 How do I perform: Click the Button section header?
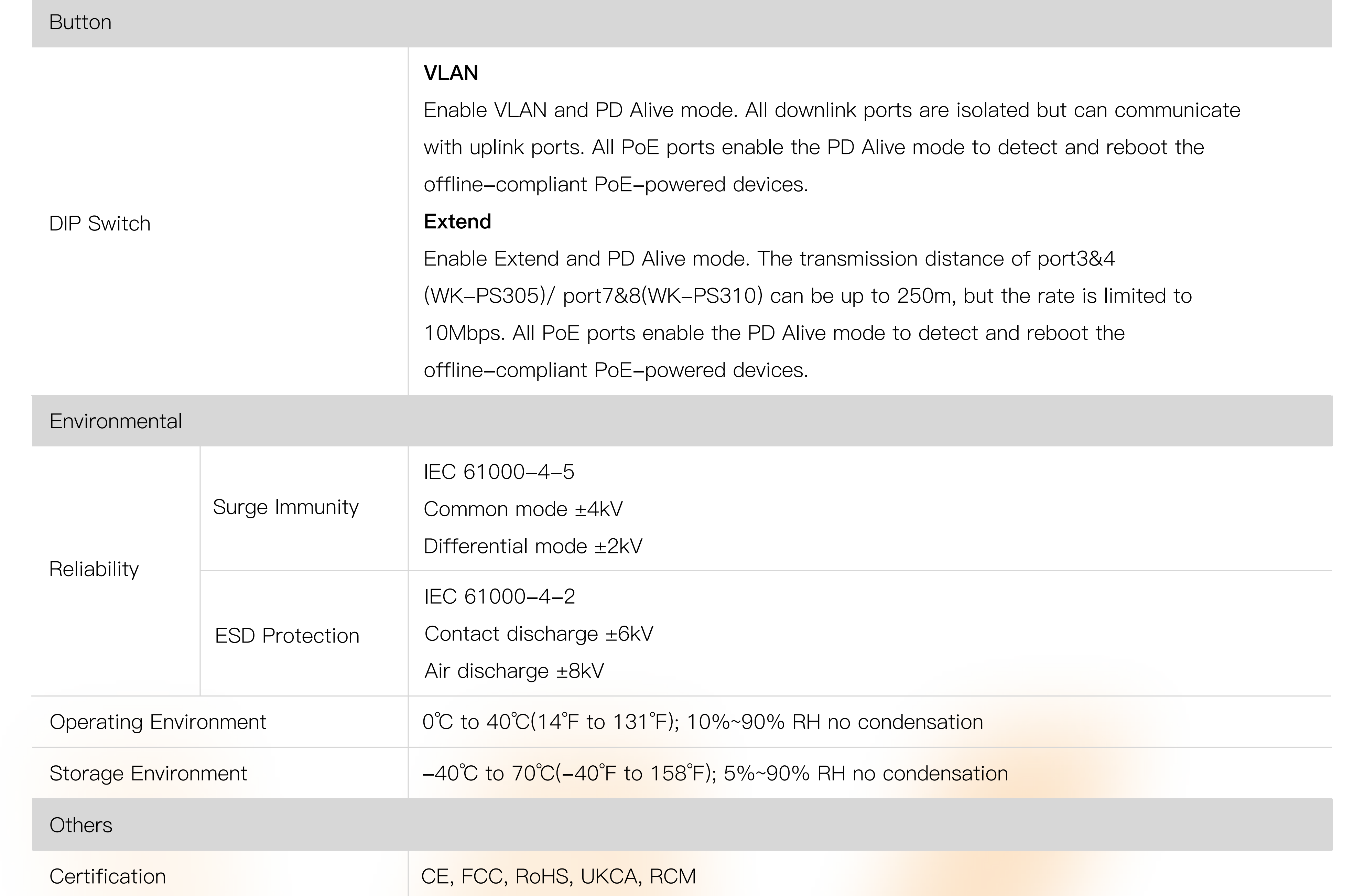pyautogui.click(x=80, y=22)
